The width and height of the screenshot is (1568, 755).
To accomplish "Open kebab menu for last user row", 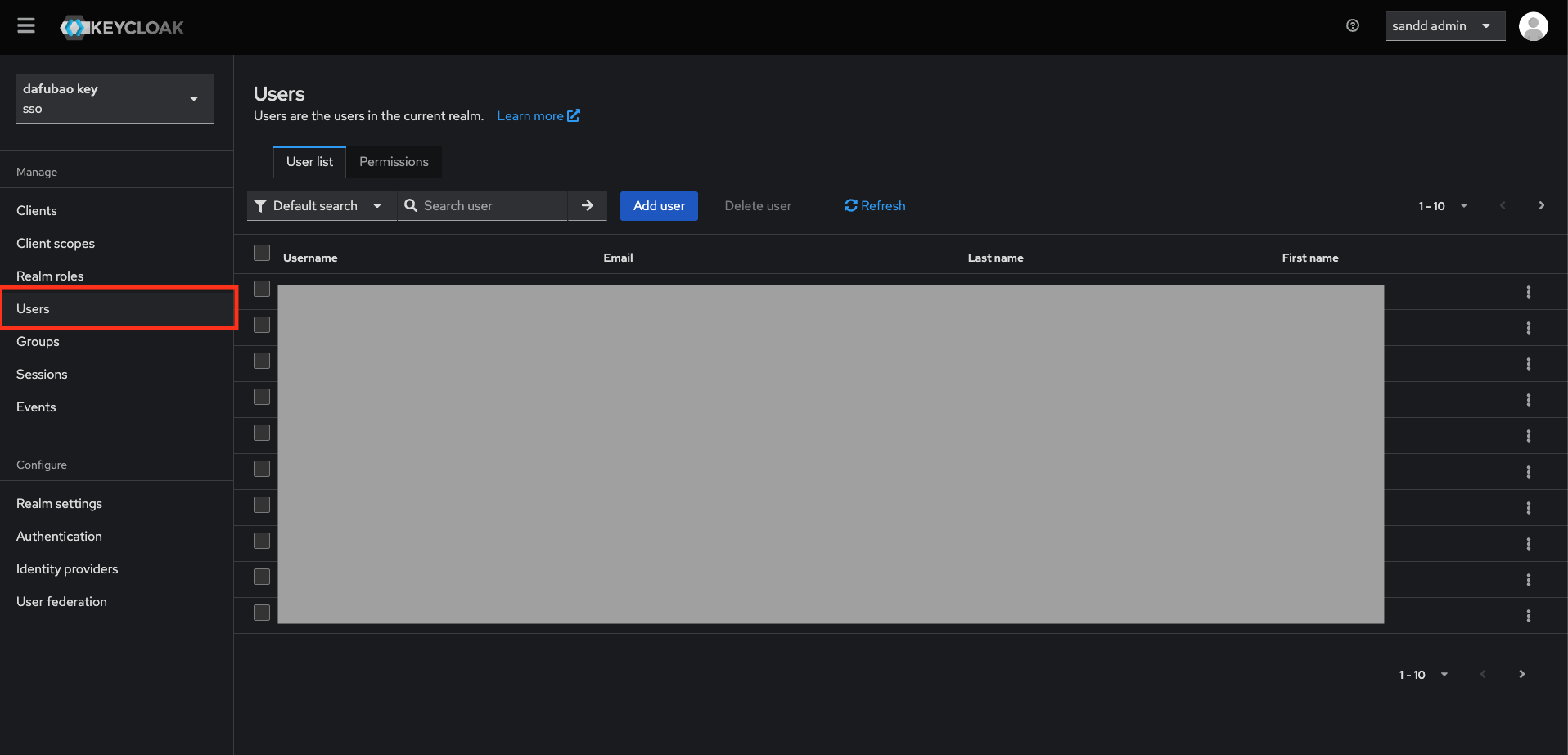I will tap(1528, 616).
